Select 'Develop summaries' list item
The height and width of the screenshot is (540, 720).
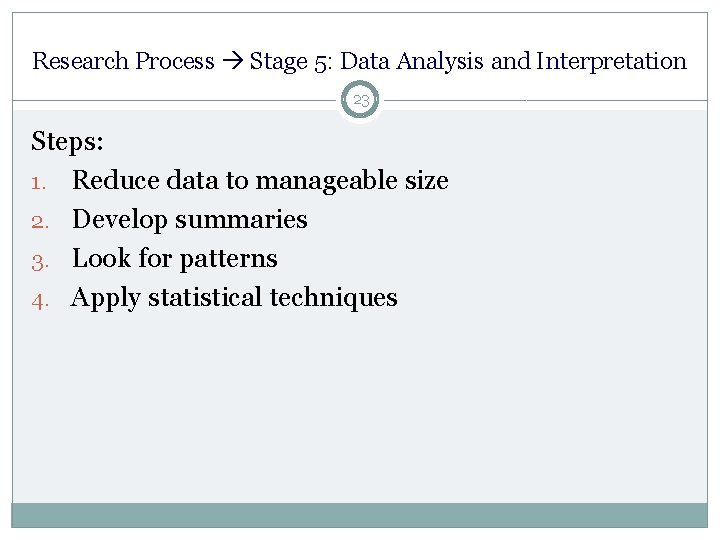190,219
